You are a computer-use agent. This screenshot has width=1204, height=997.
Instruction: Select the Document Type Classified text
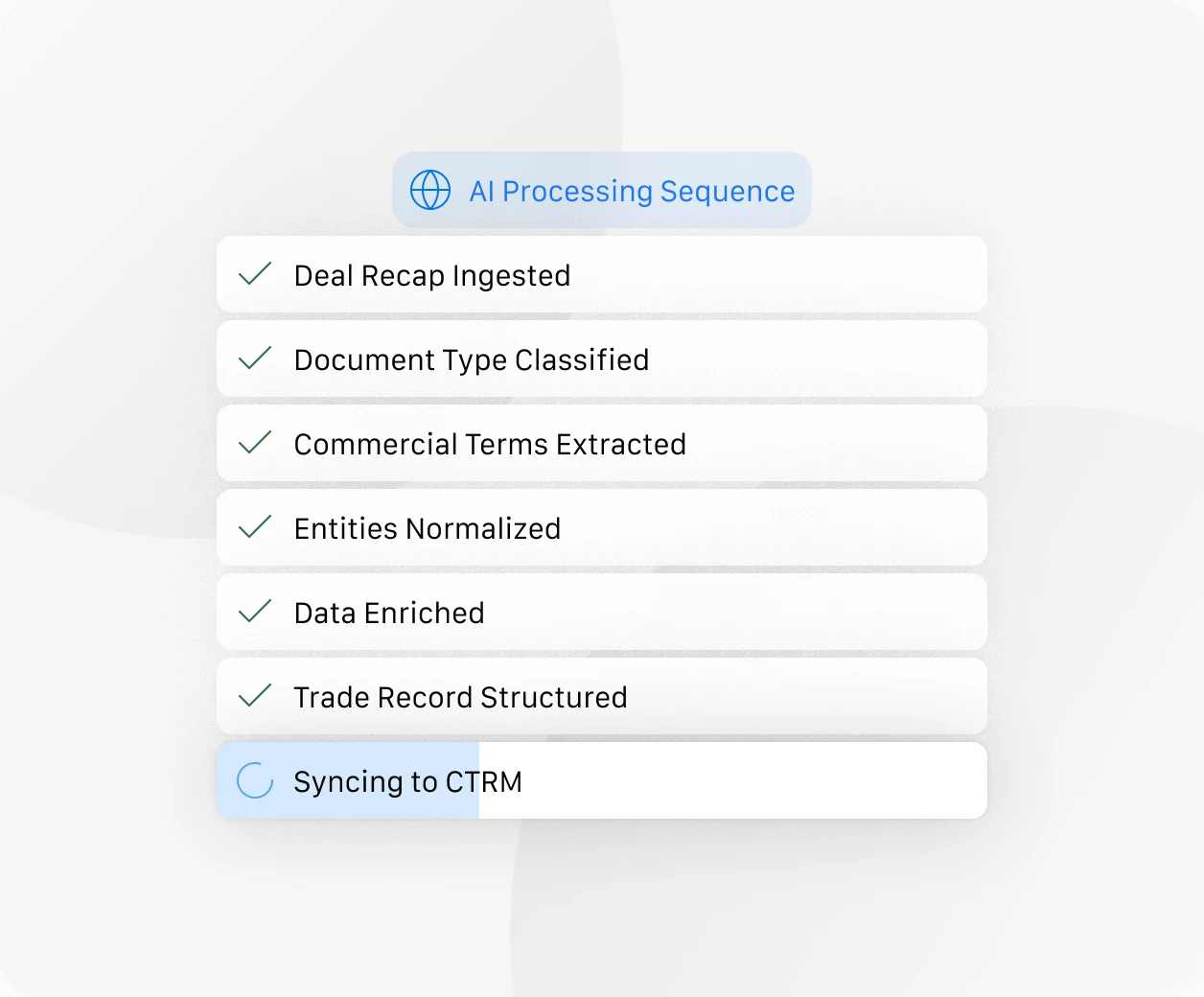471,359
